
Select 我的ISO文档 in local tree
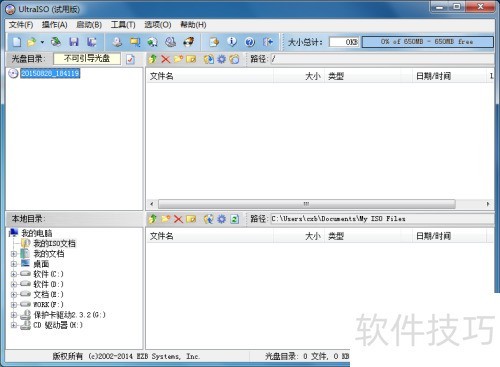(54, 243)
